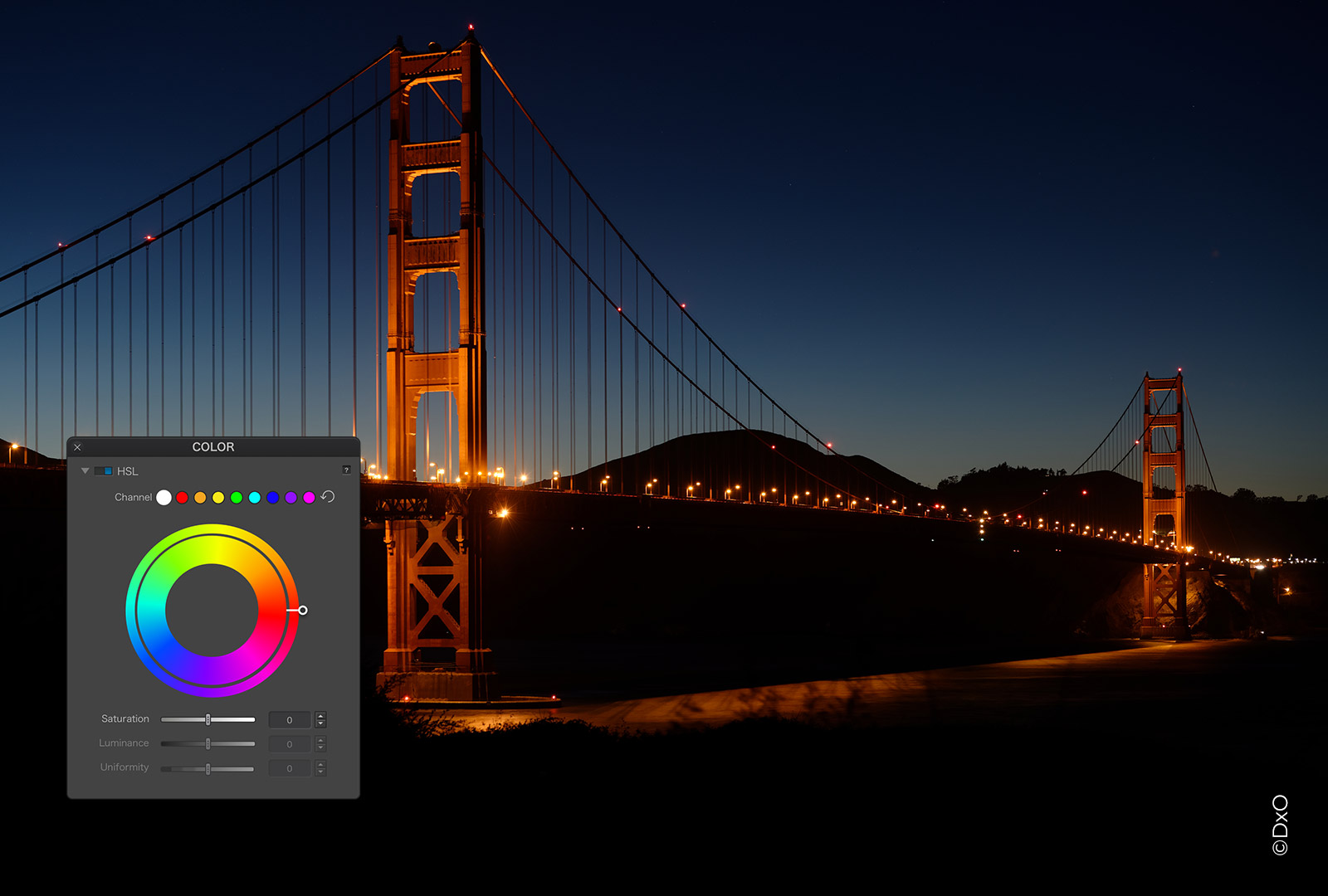
Task: Select the orange channel
Action: pyautogui.click(x=200, y=497)
